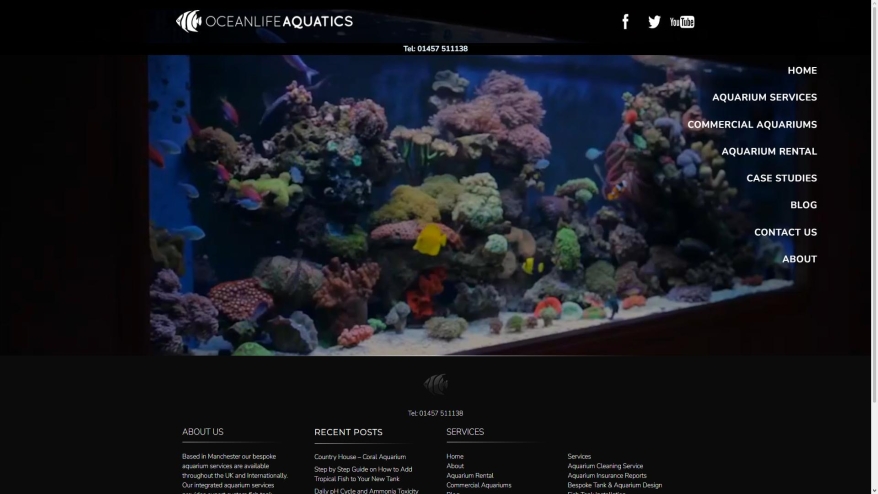Go to the HOME menu item
878x494 pixels.
[802, 71]
